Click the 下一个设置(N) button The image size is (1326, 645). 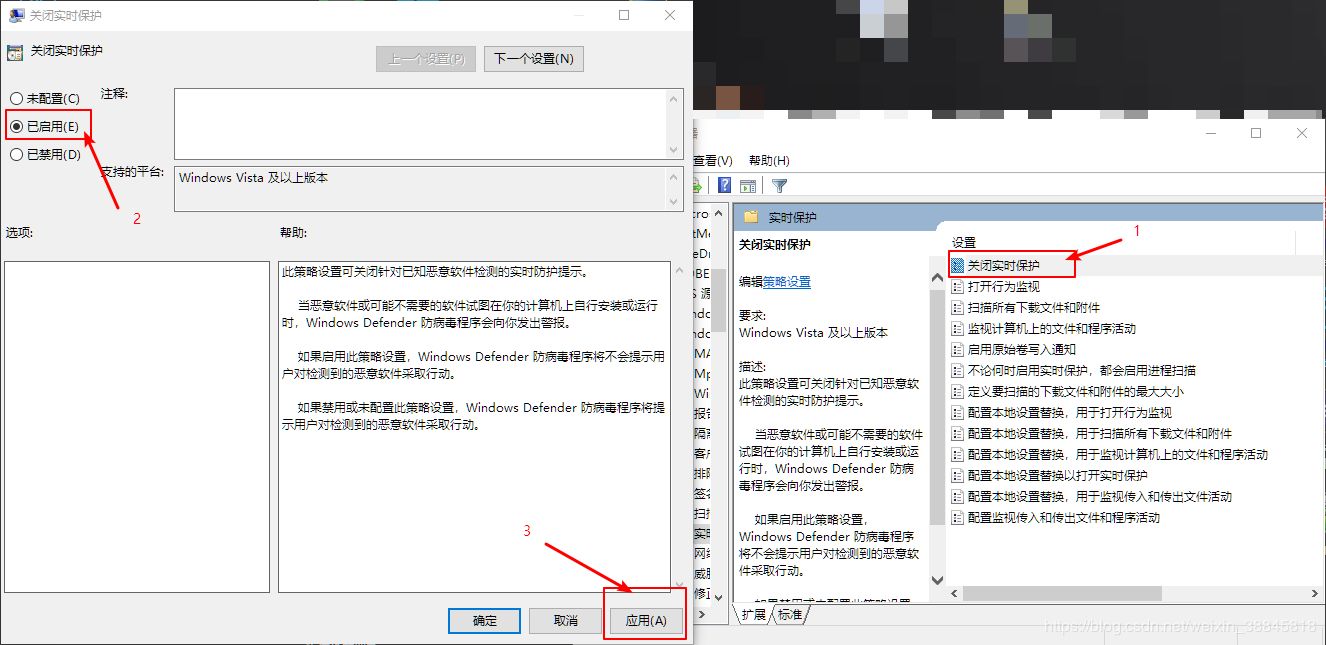[534, 59]
